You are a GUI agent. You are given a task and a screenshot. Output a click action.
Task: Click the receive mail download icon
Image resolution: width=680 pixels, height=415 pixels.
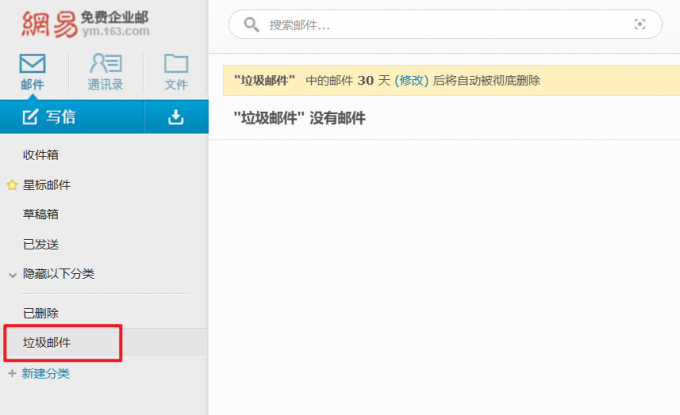(176, 117)
